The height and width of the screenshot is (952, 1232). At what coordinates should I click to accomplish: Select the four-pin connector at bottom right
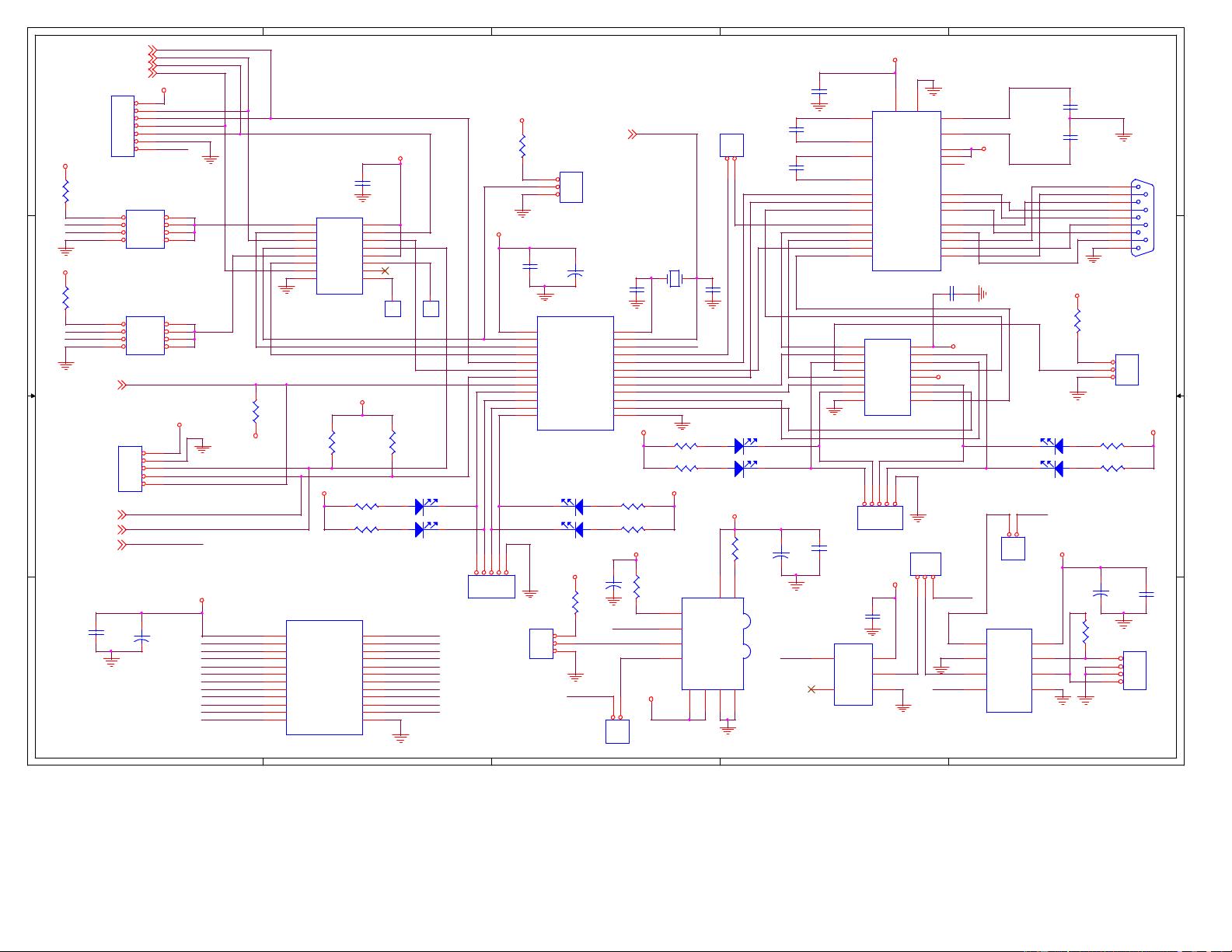(x=1134, y=670)
